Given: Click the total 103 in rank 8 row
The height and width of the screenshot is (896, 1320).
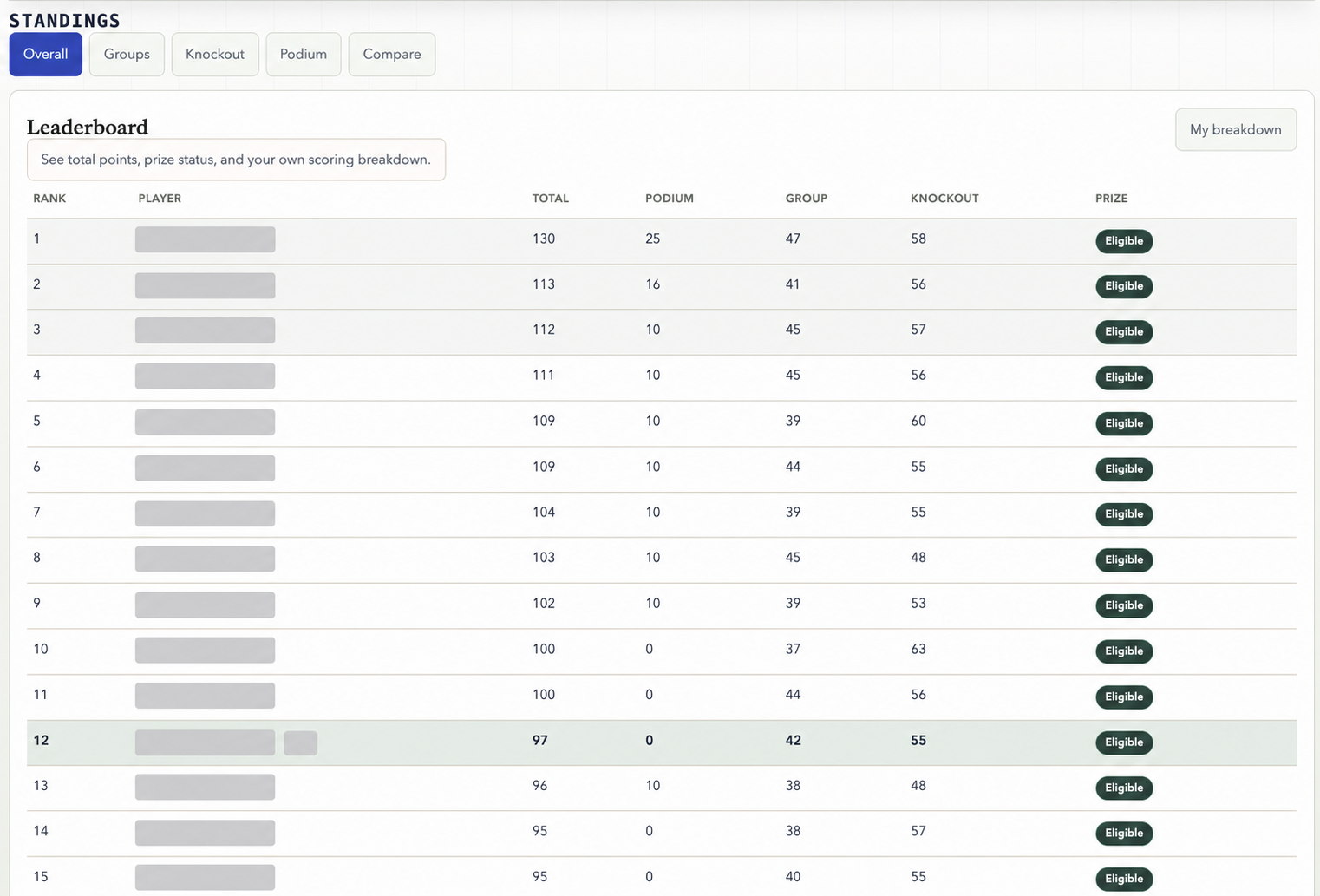Looking at the screenshot, I should pyautogui.click(x=544, y=558).
